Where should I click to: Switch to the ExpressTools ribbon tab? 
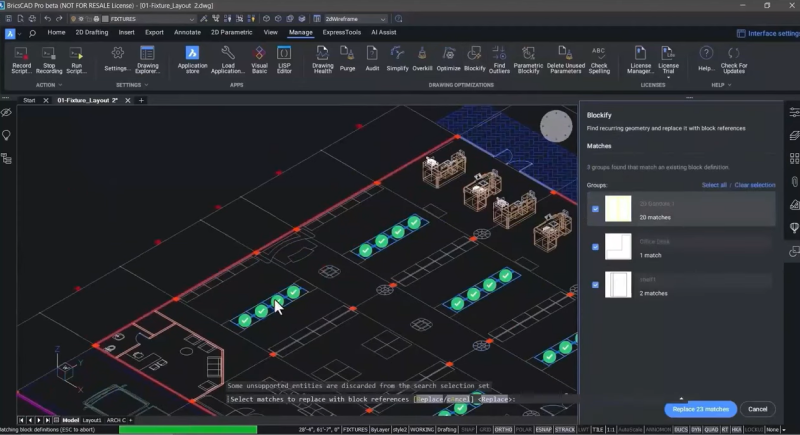tap(342, 32)
